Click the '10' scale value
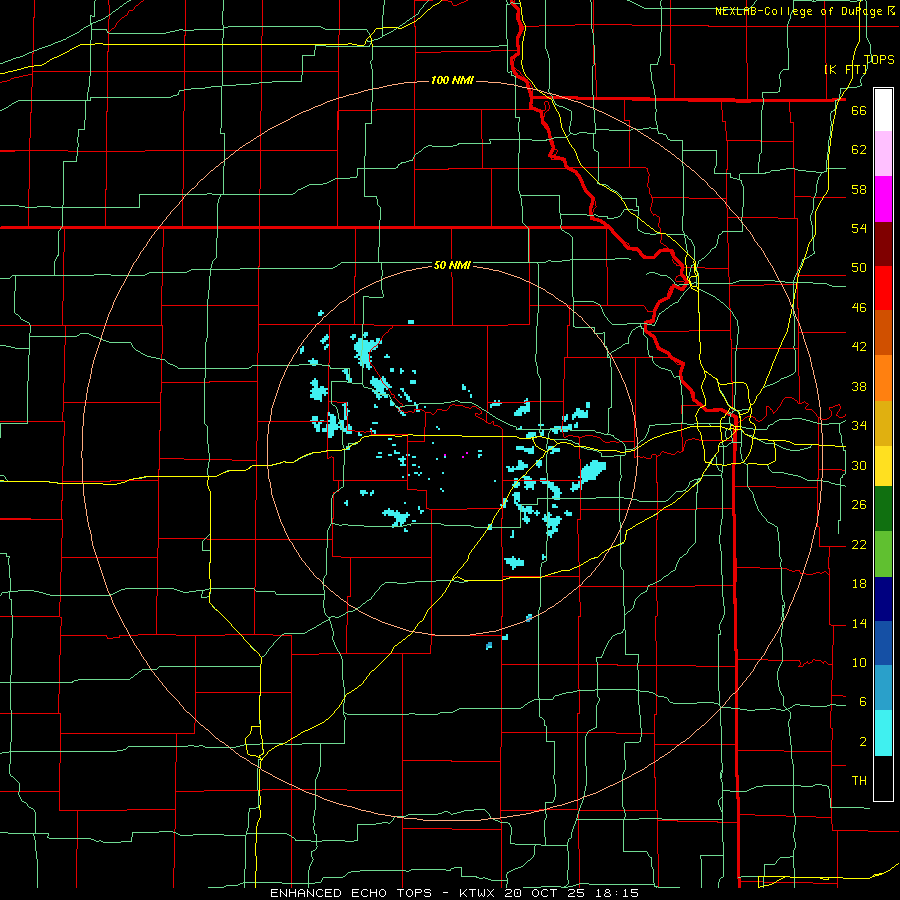Viewport: 900px width, 900px height. [x=859, y=662]
